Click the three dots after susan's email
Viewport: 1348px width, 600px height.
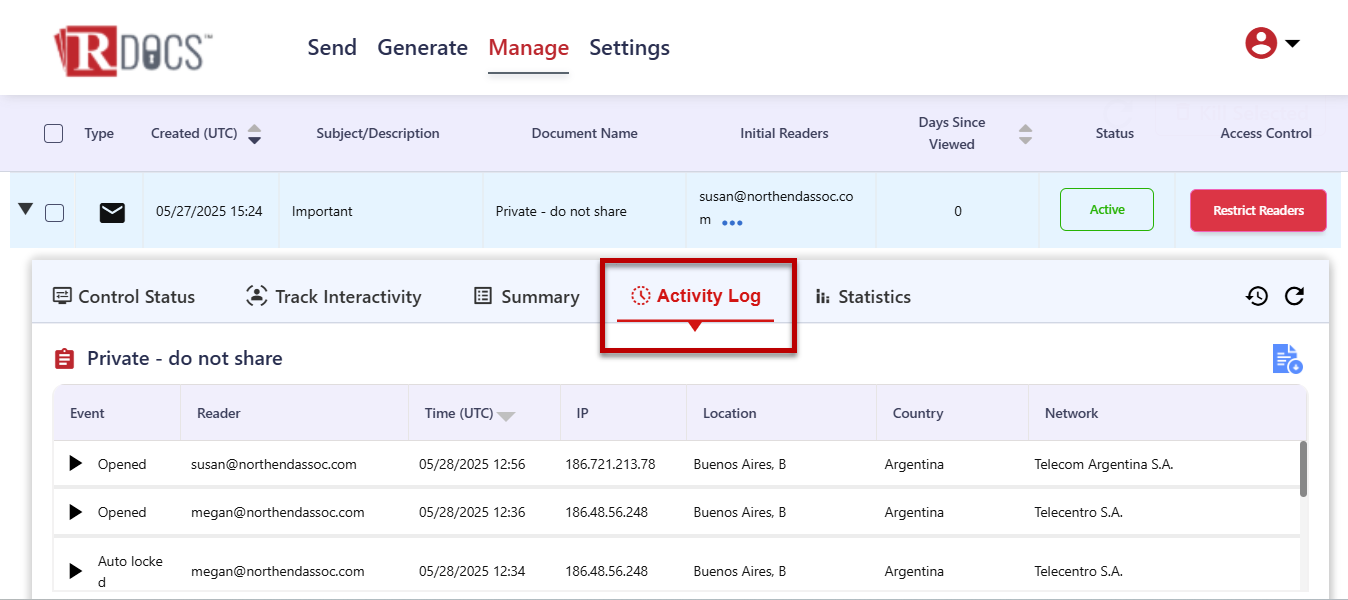732,223
